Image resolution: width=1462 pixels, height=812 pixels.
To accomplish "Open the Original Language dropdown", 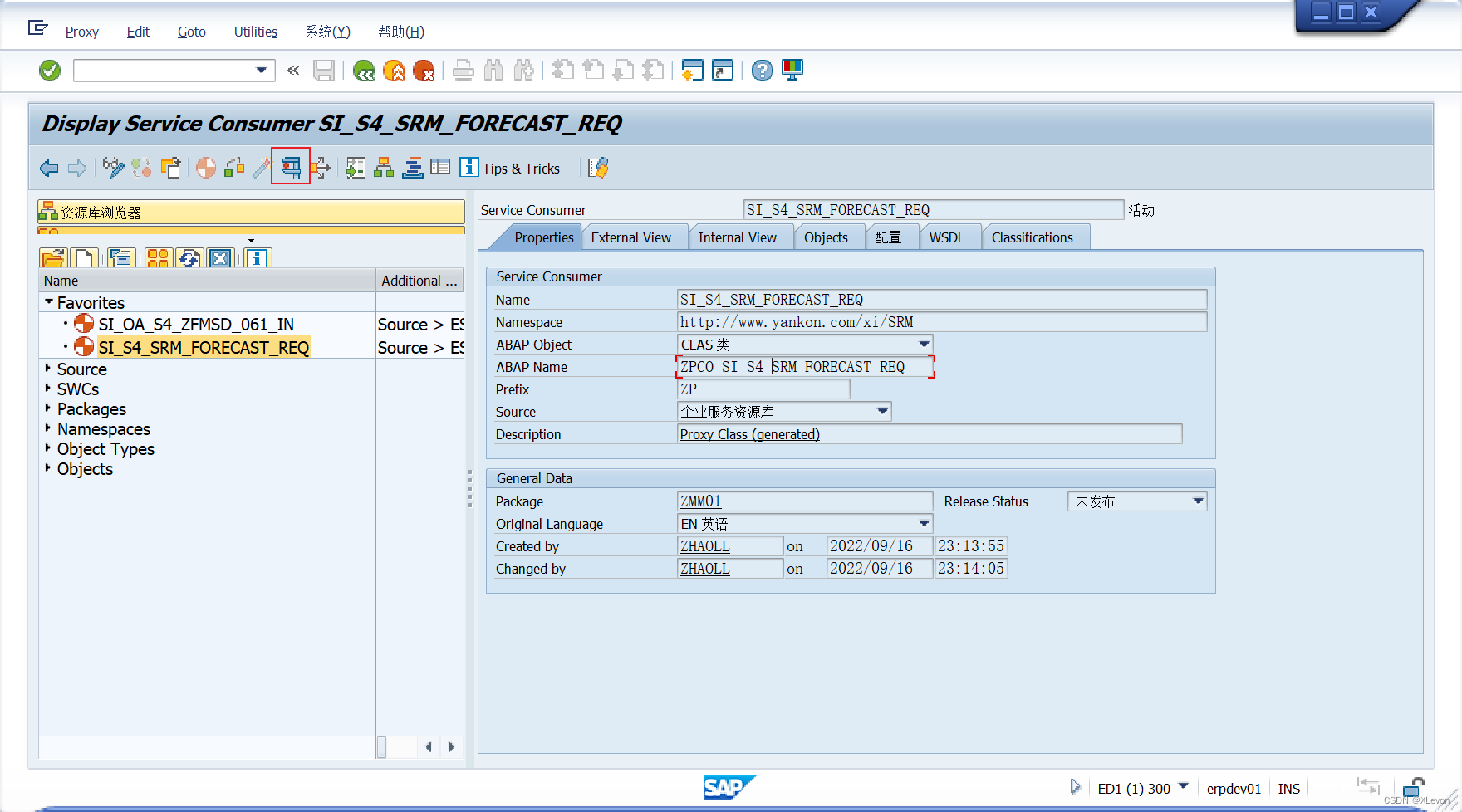I will pyautogui.click(x=924, y=523).
